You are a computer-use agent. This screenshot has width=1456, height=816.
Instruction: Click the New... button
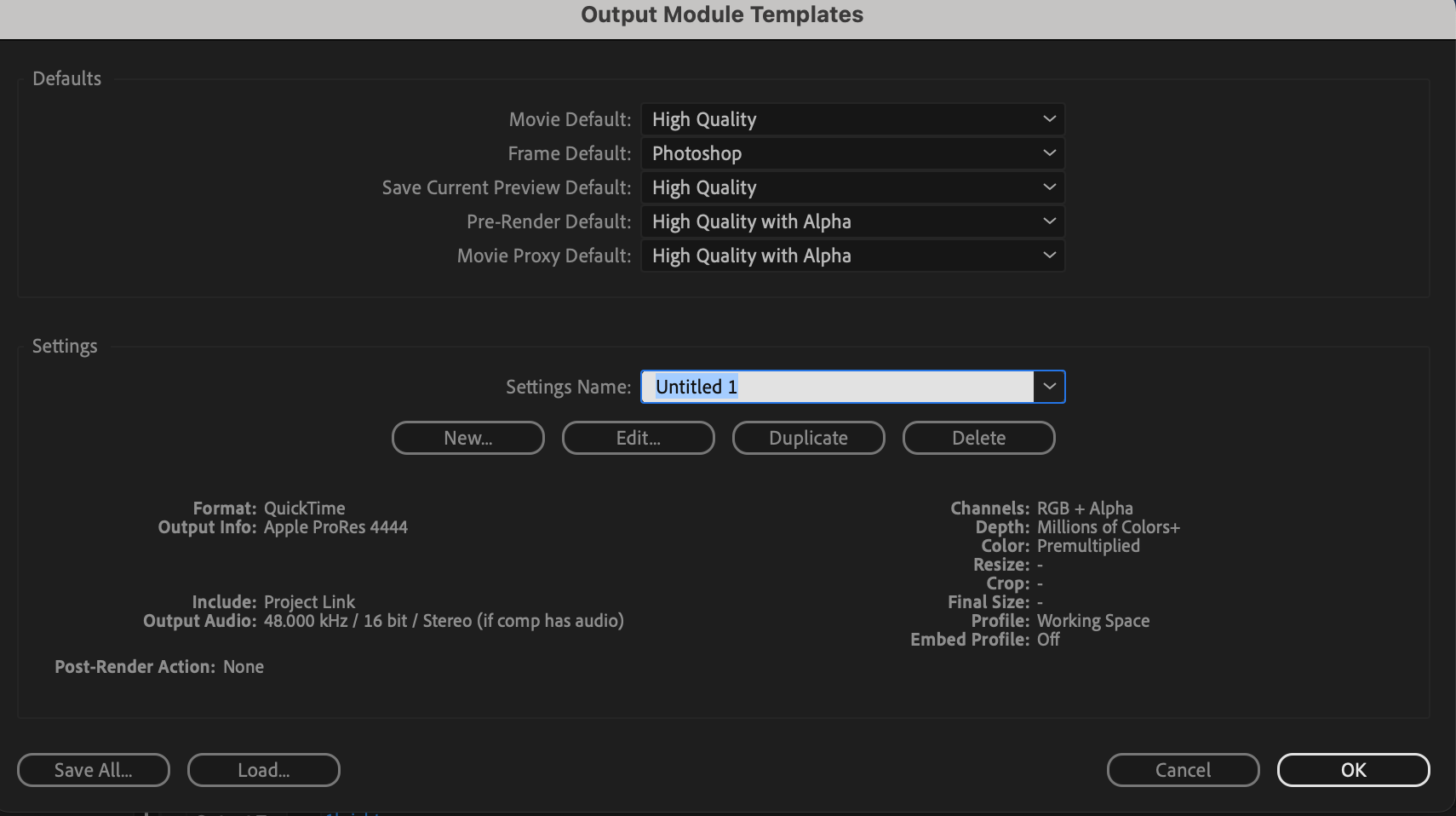point(468,438)
